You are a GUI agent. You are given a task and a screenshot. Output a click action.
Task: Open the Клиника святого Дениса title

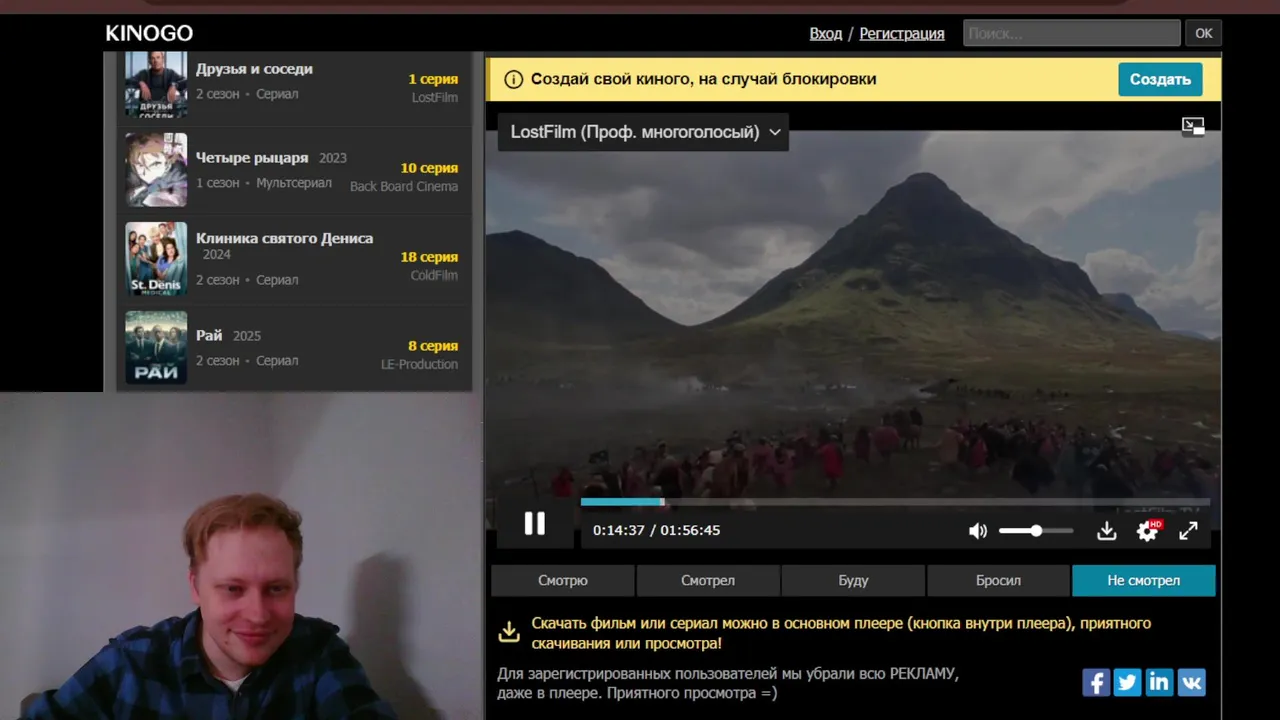[x=284, y=238]
